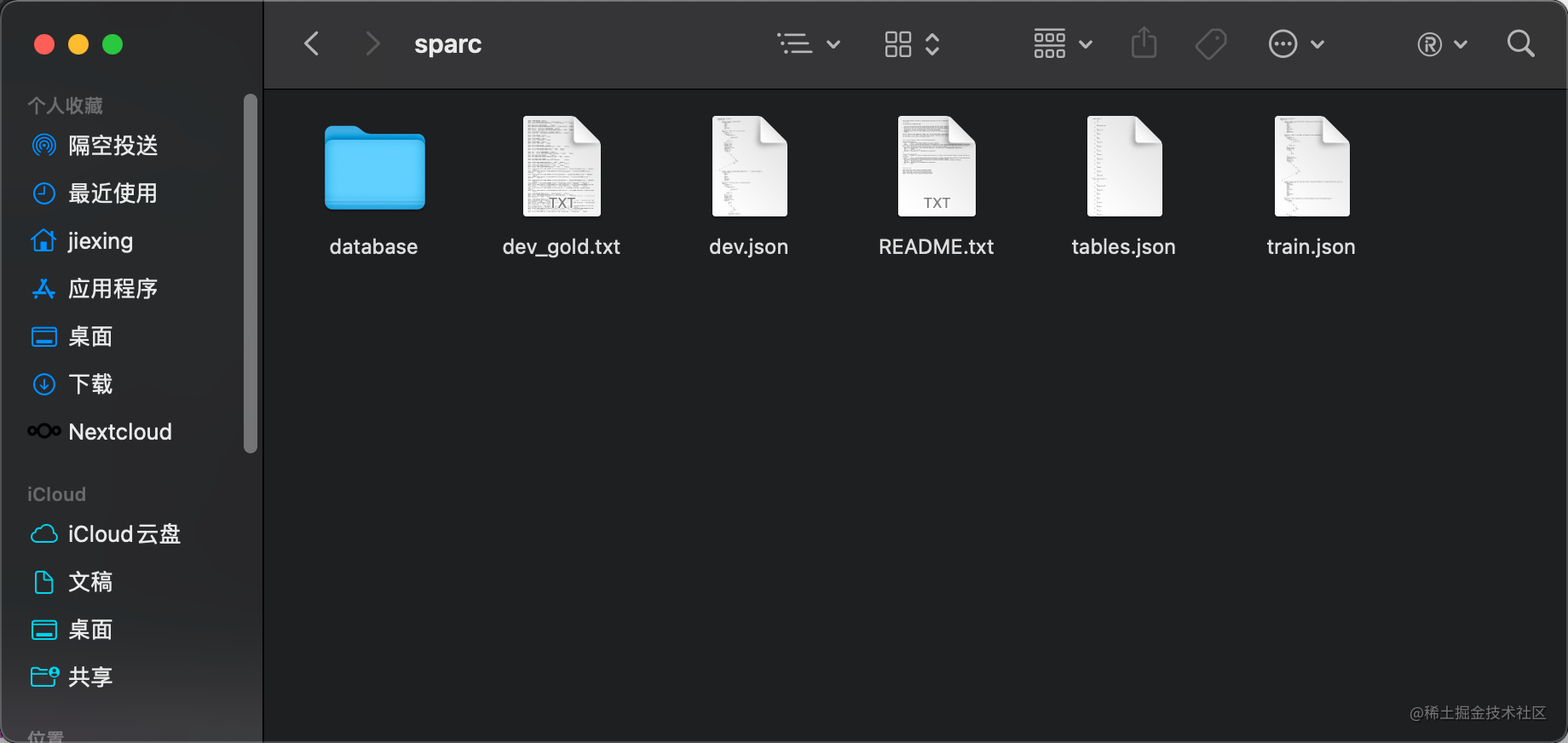Viewport: 1568px width, 743px height.
Task: Expand the grouping dropdown chevron
Action: tap(1086, 44)
